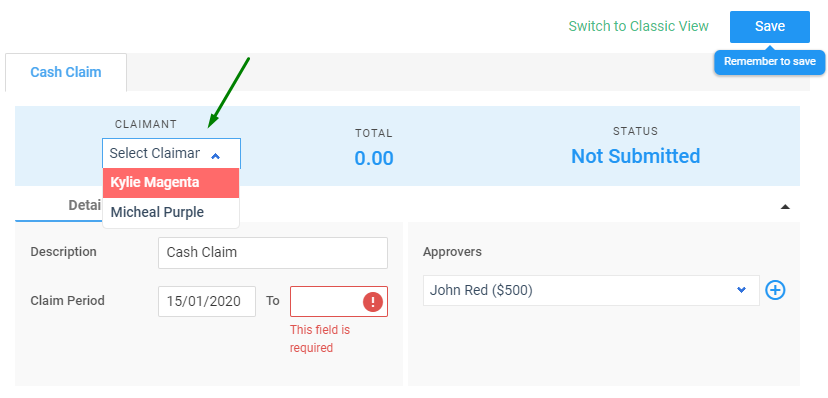Image resolution: width=828 pixels, height=398 pixels.
Task: Edit the Description field
Action: 272,253
